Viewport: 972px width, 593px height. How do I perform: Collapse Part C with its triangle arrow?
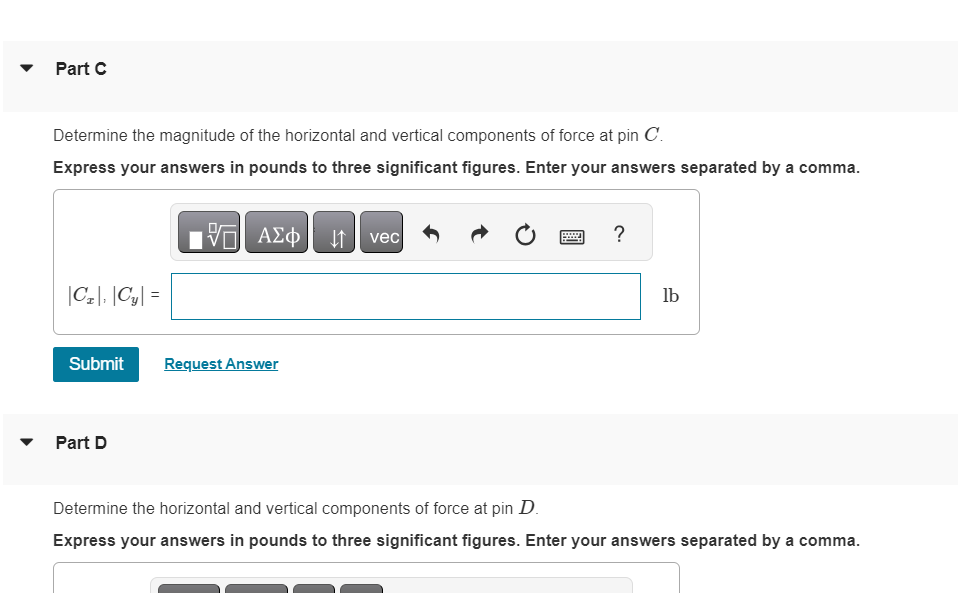[x=27, y=68]
